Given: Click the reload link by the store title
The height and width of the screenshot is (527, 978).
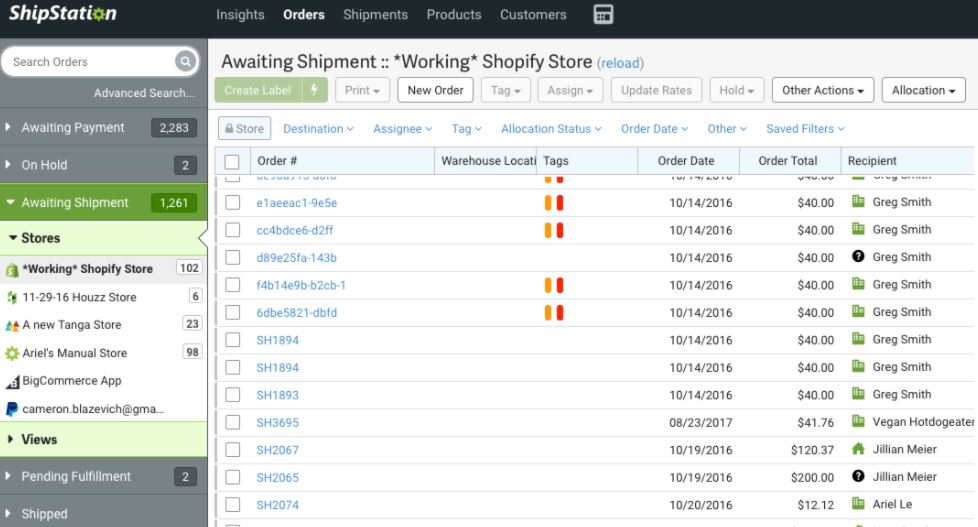Looking at the screenshot, I should pos(620,63).
